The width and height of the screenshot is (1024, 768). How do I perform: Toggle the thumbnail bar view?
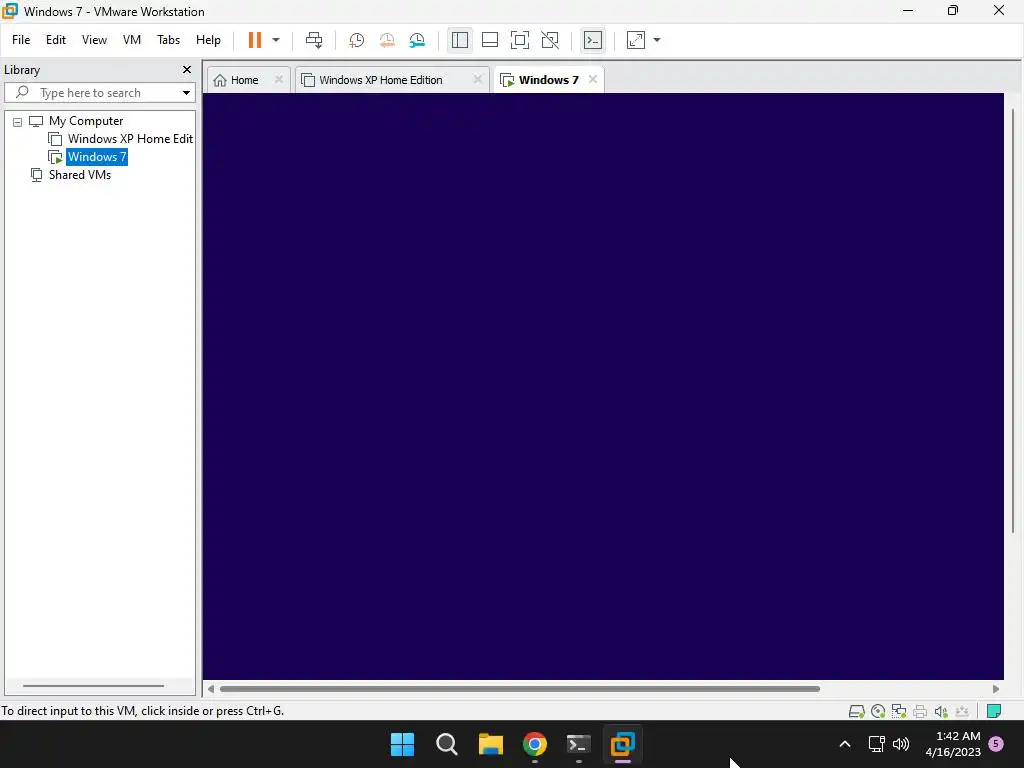click(x=490, y=40)
